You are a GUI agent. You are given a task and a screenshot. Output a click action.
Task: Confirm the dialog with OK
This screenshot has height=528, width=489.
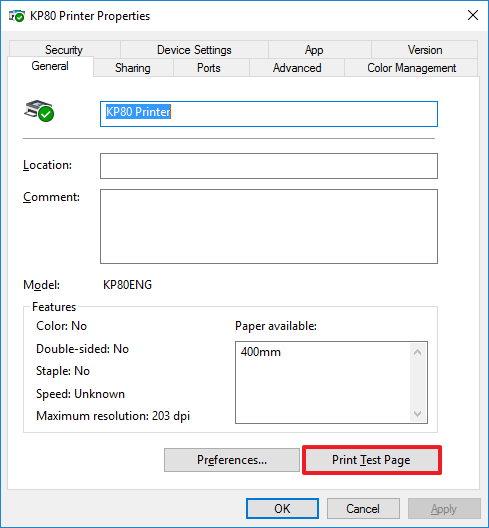click(282, 508)
